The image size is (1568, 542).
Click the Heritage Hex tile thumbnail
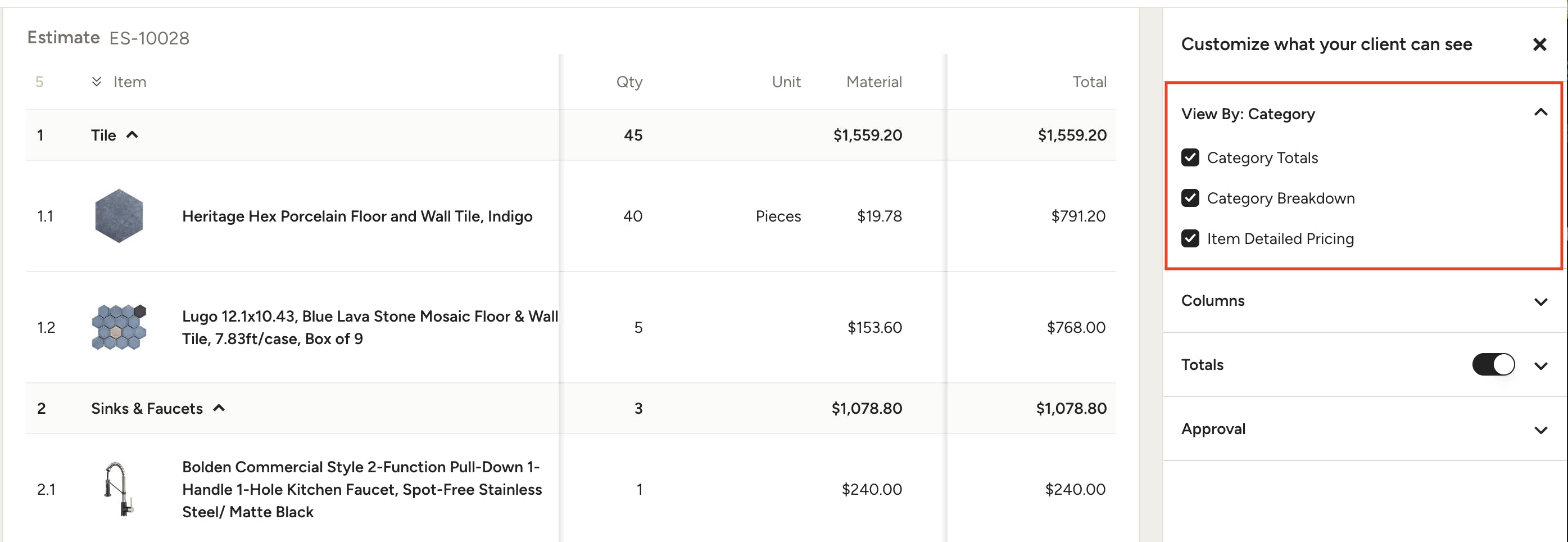click(x=119, y=215)
